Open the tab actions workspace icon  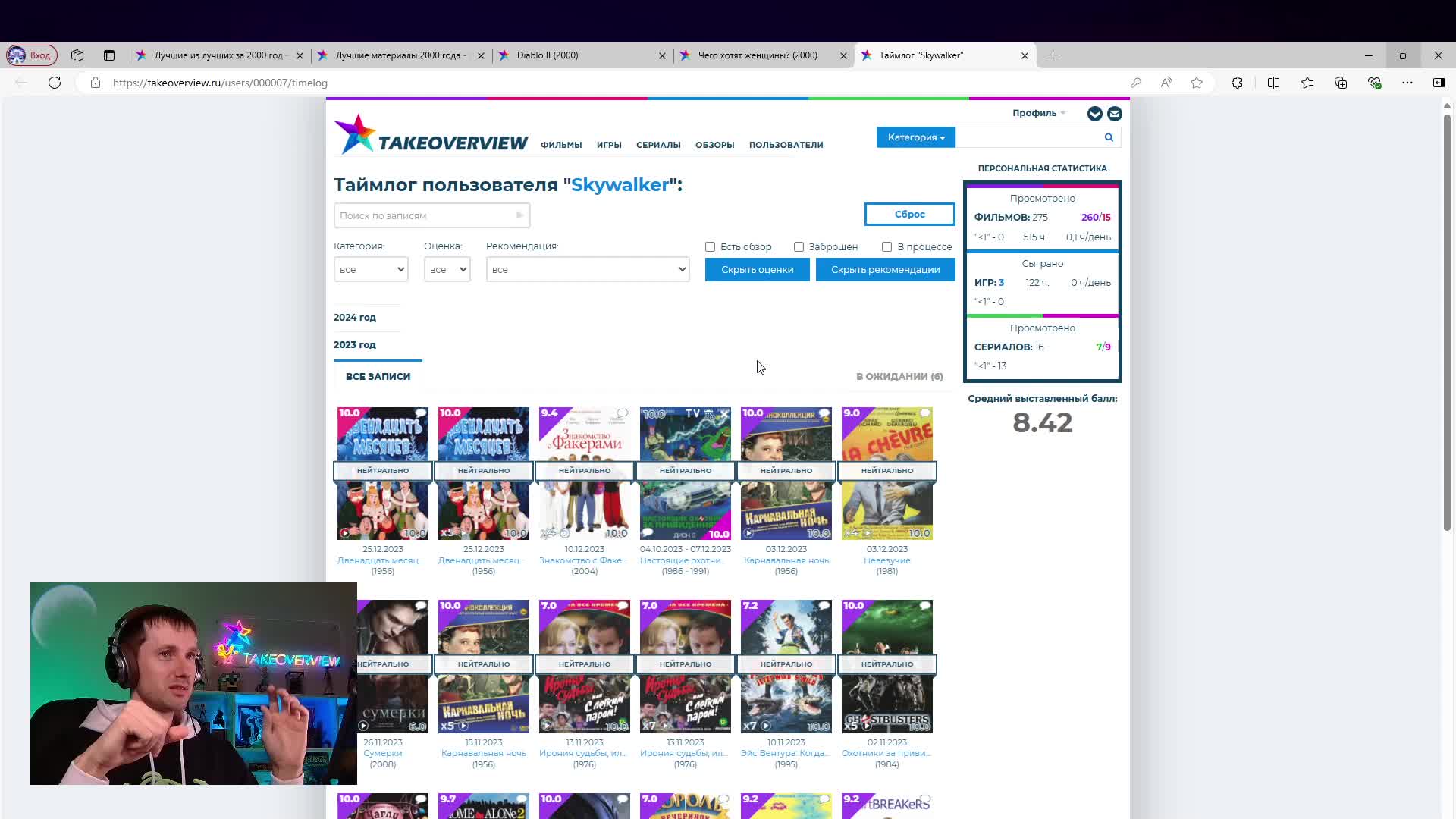(x=77, y=55)
